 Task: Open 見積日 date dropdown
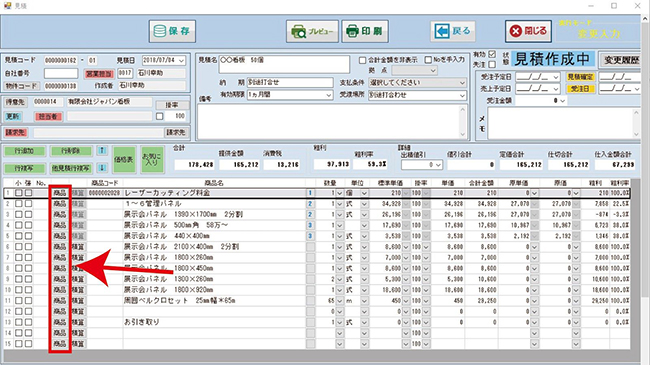[181, 61]
